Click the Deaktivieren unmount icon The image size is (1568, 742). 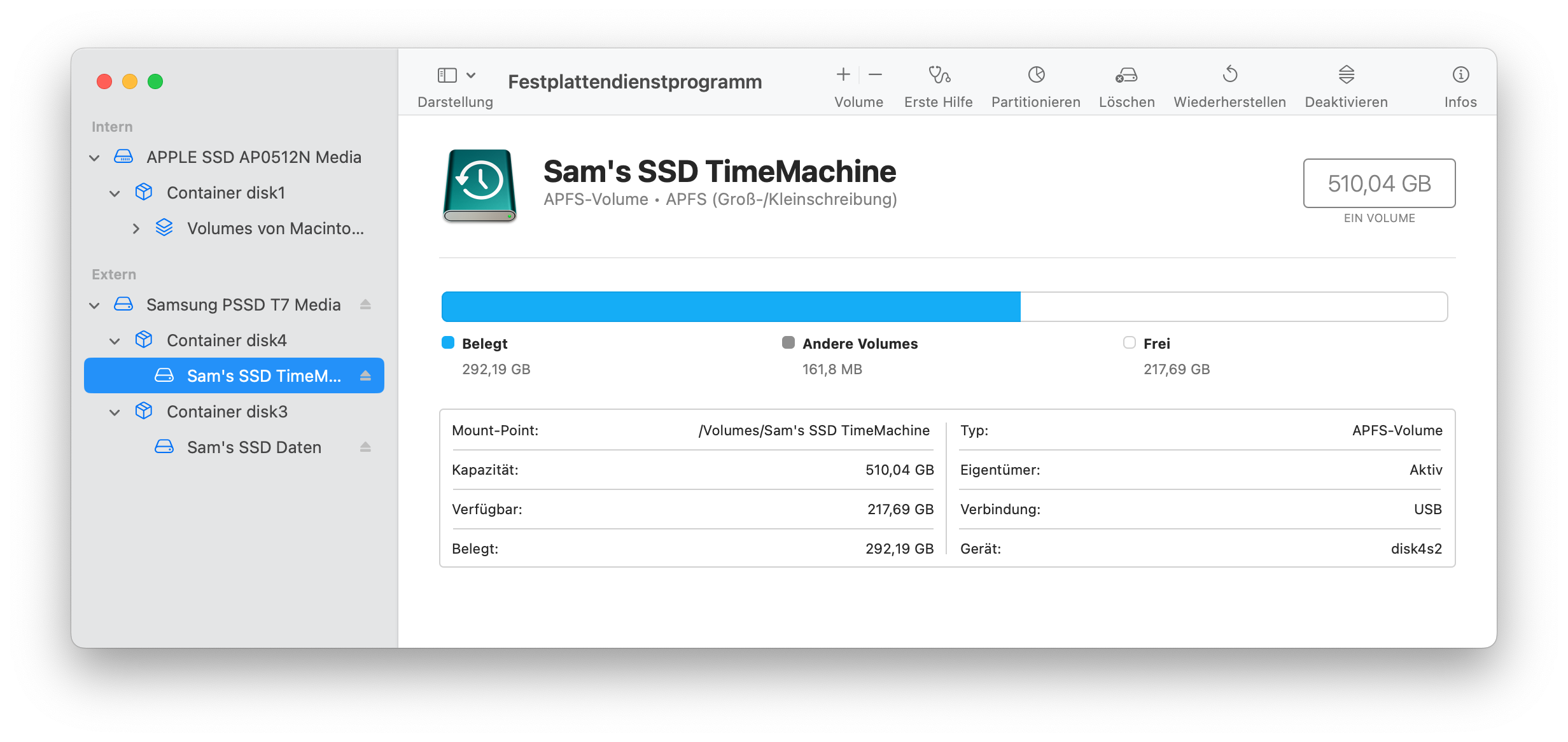click(x=1346, y=75)
